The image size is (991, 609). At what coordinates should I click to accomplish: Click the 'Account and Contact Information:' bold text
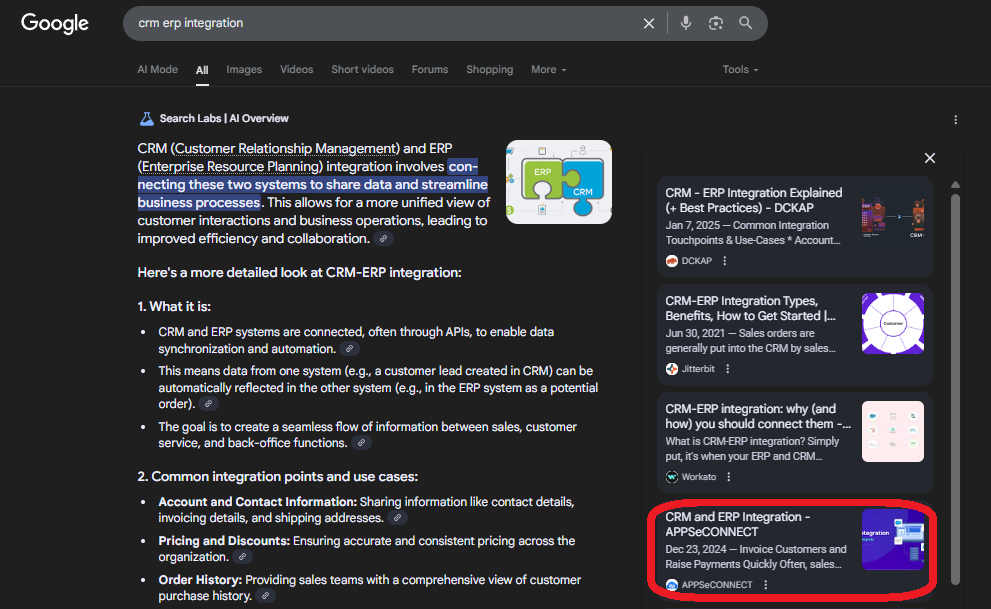point(258,502)
